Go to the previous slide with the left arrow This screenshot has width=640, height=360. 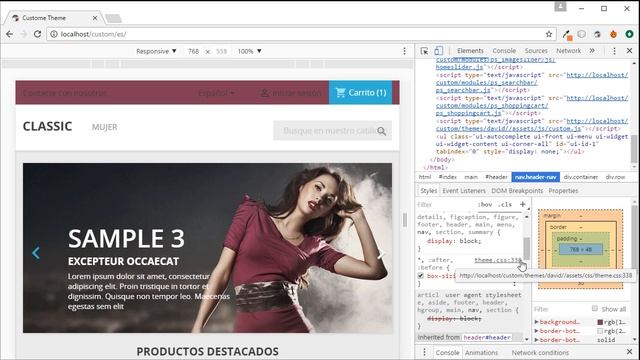[36, 253]
